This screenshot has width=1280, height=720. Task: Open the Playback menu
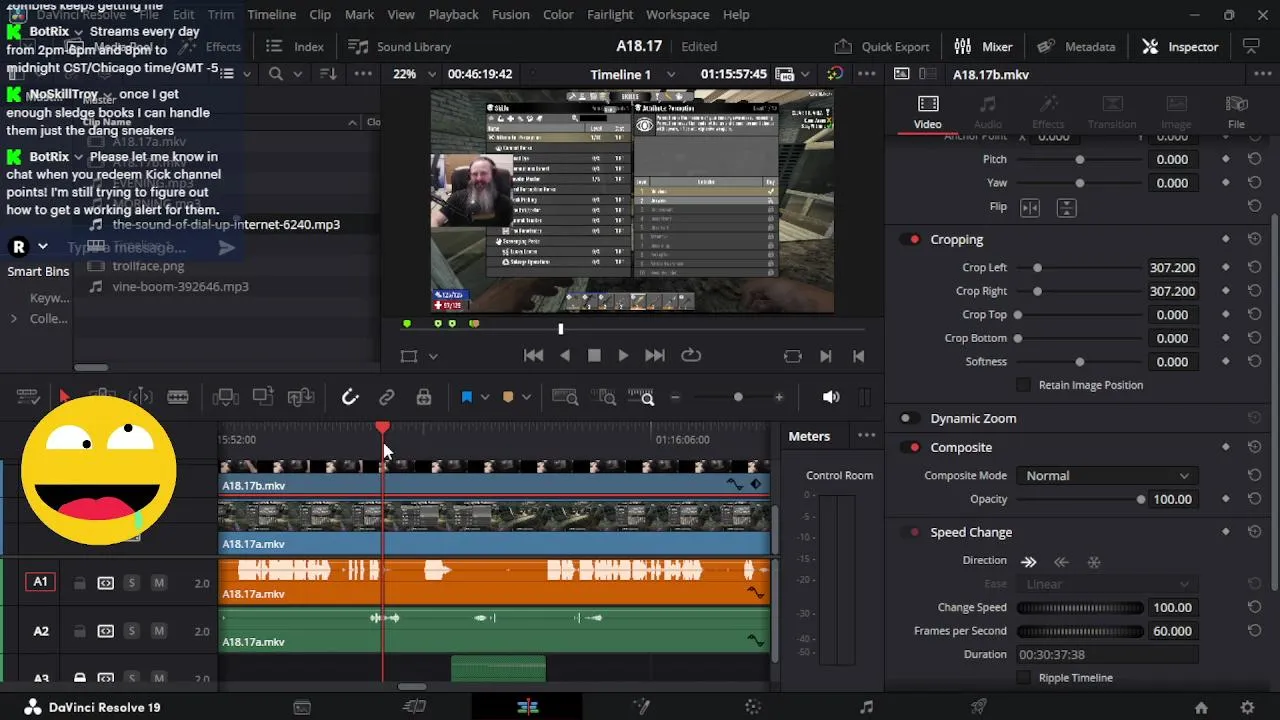453,15
